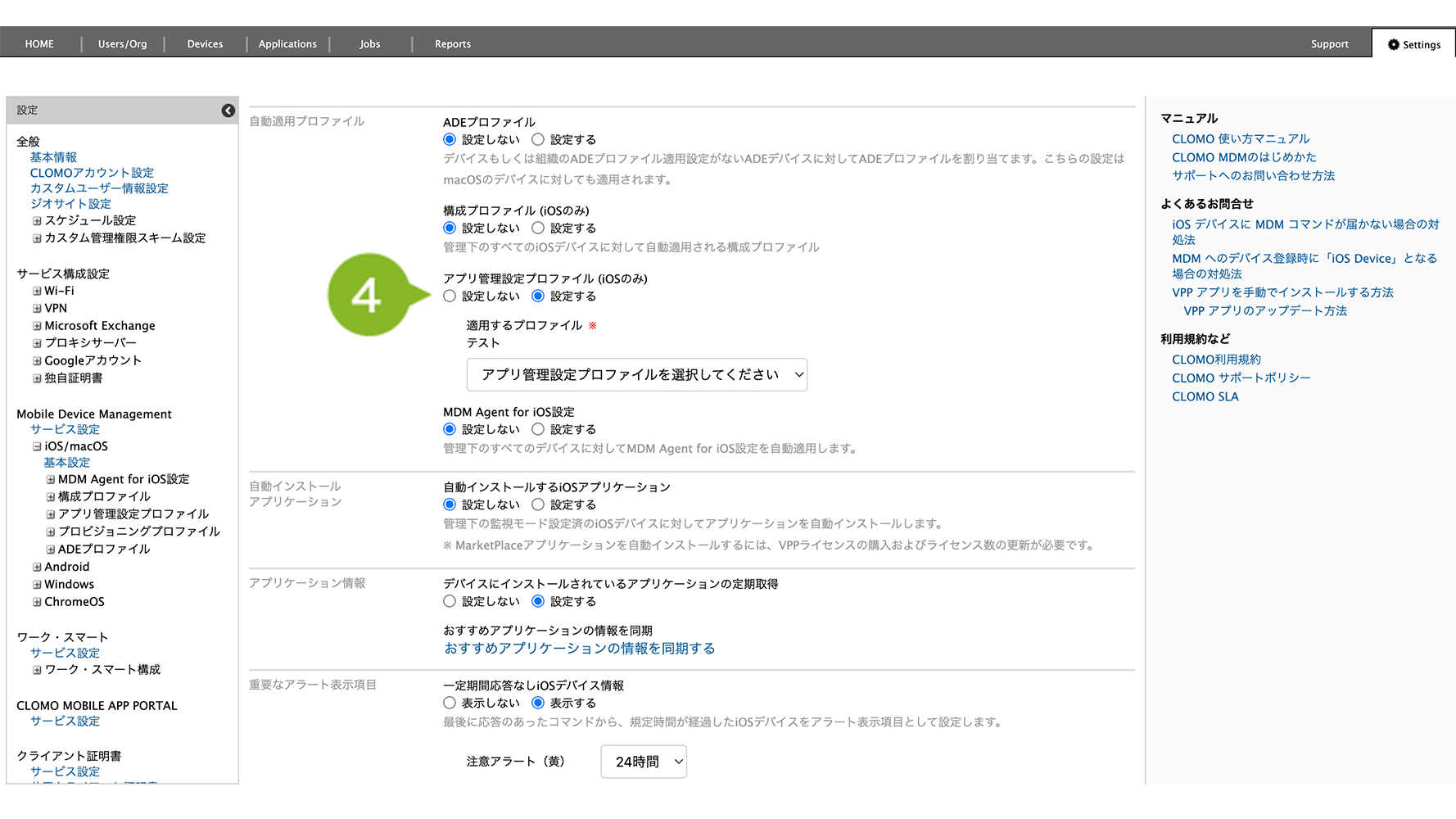This screenshot has height=819, width=1456.
Task: Collapse the 設定 sidebar with arrow icon
Action: [228, 111]
